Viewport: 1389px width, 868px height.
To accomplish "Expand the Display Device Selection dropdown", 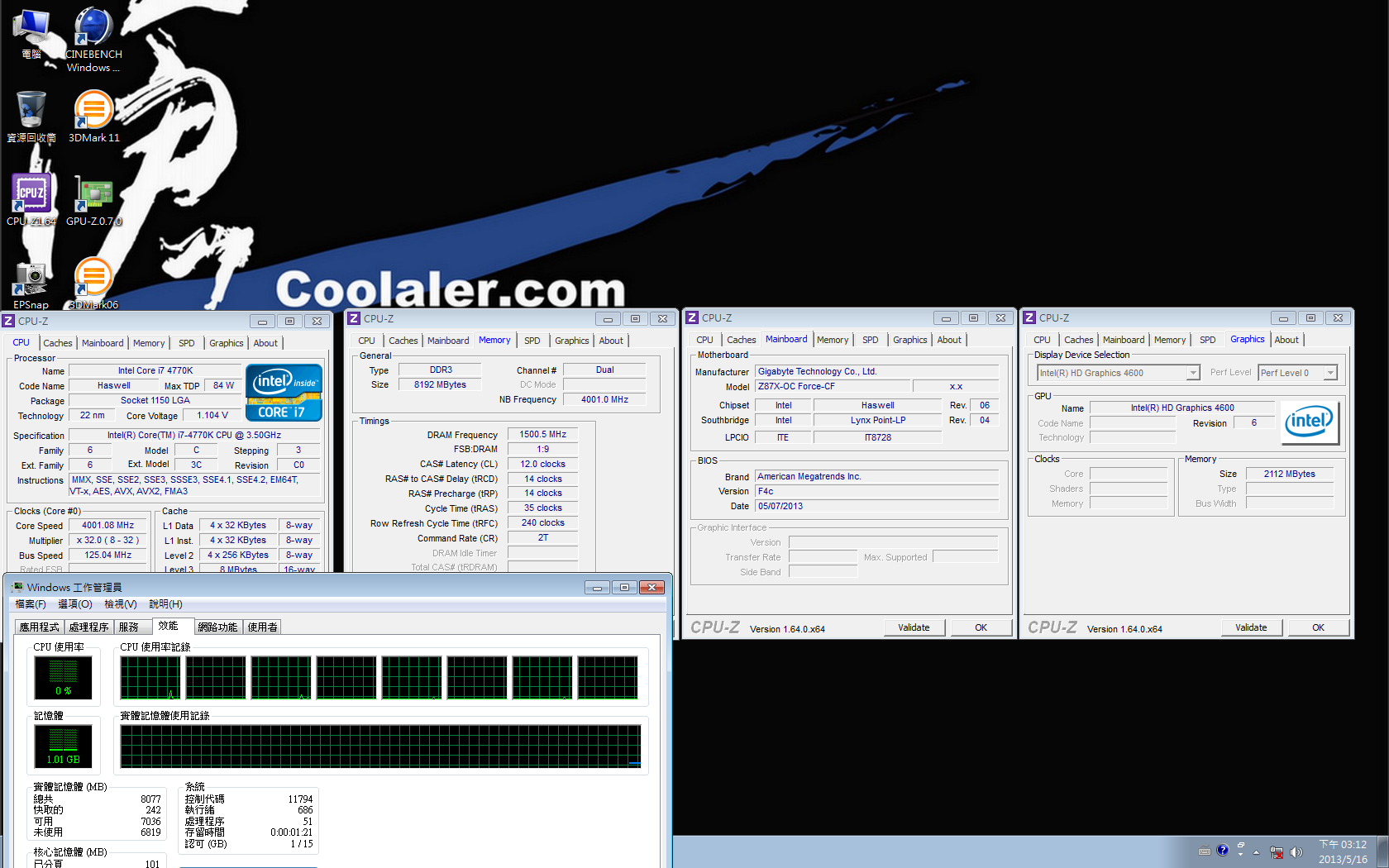I will (x=1193, y=373).
